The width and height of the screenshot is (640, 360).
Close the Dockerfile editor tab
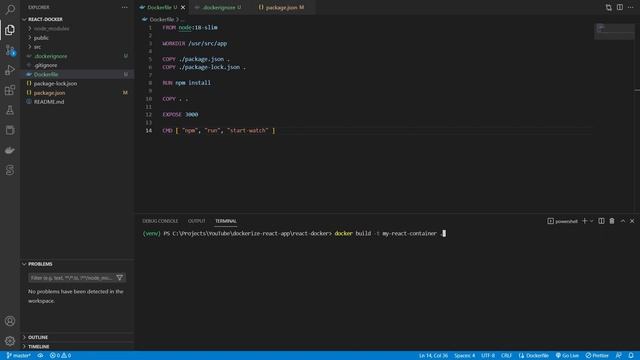[183, 7]
